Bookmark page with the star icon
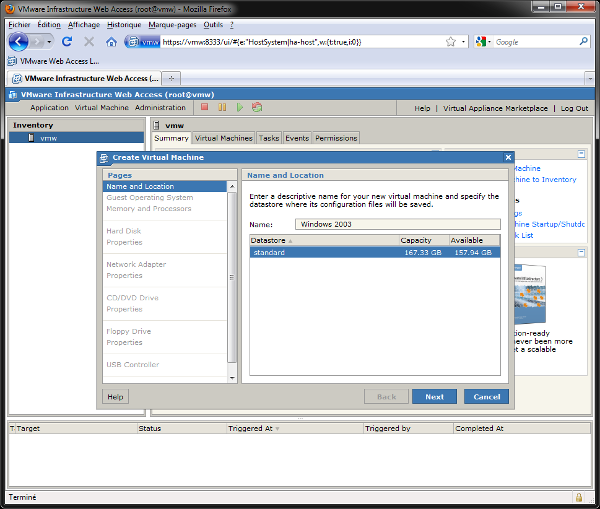The height and width of the screenshot is (509, 600). [451, 42]
